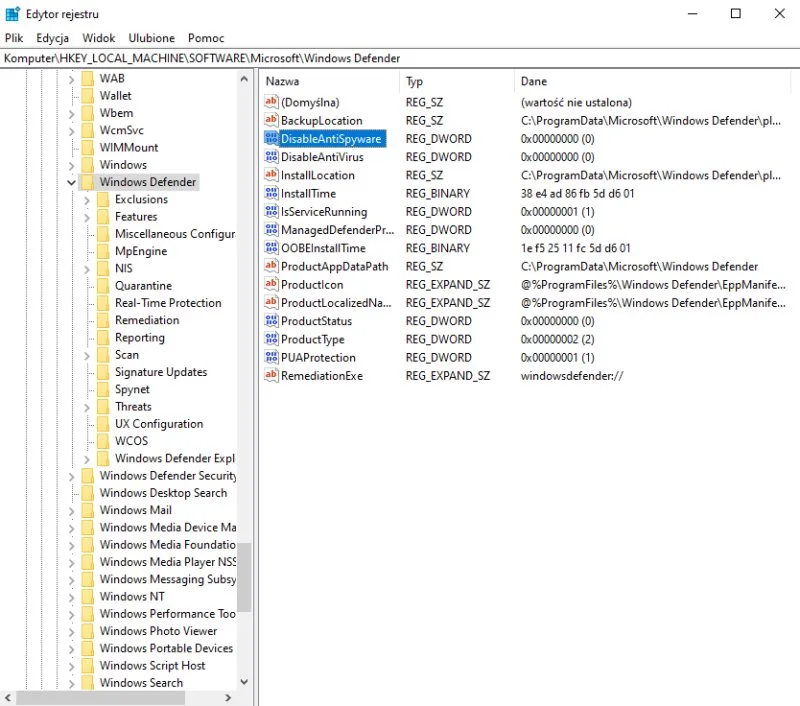Click the Quarantine folder icon

point(103,286)
